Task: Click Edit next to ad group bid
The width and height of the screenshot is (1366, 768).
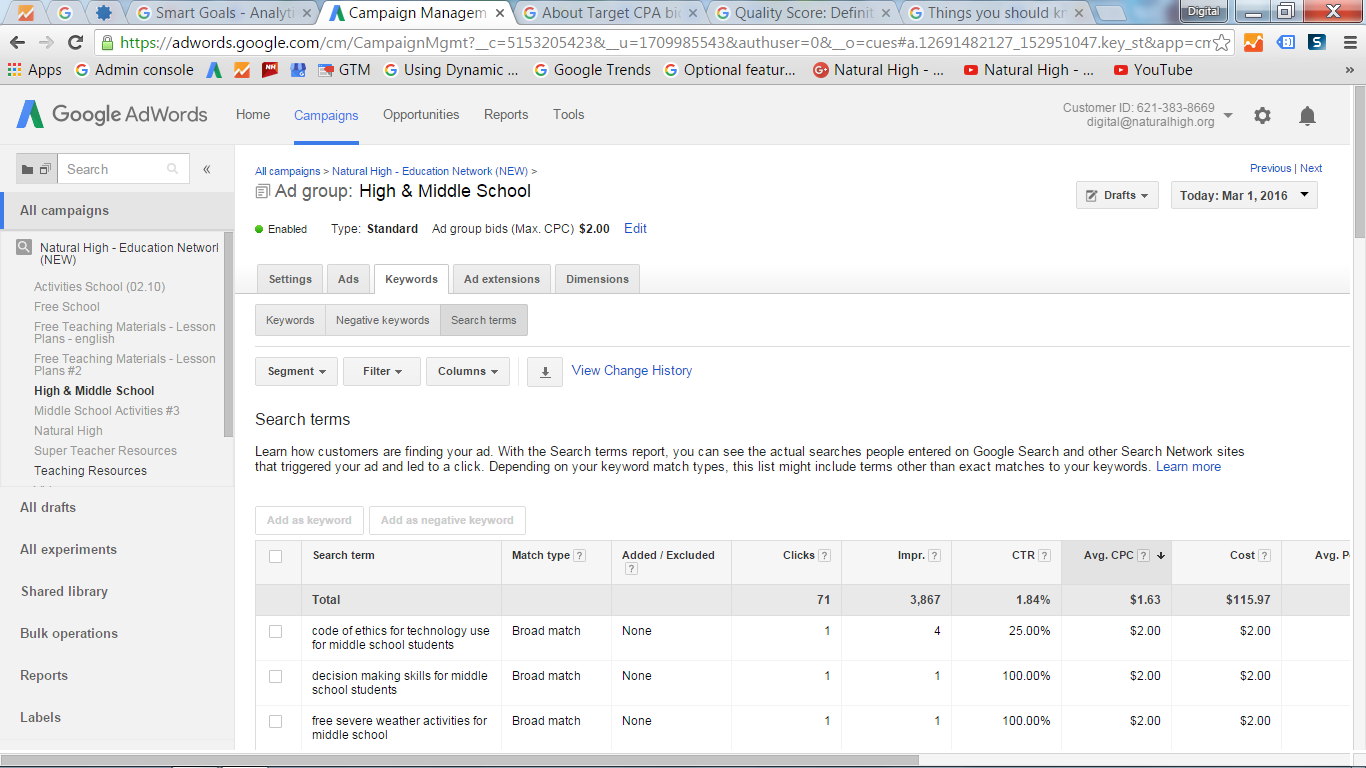Action: click(x=635, y=229)
